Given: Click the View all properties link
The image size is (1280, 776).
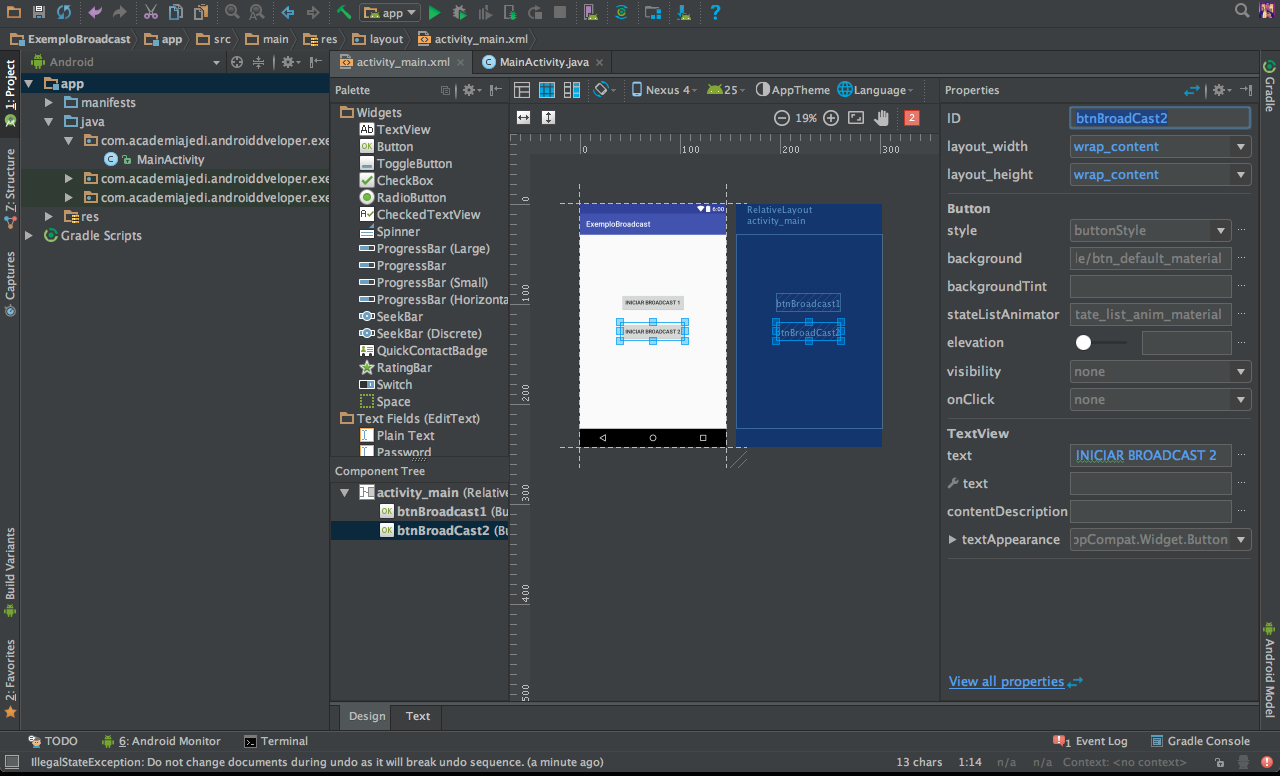Looking at the screenshot, I should [1006, 682].
